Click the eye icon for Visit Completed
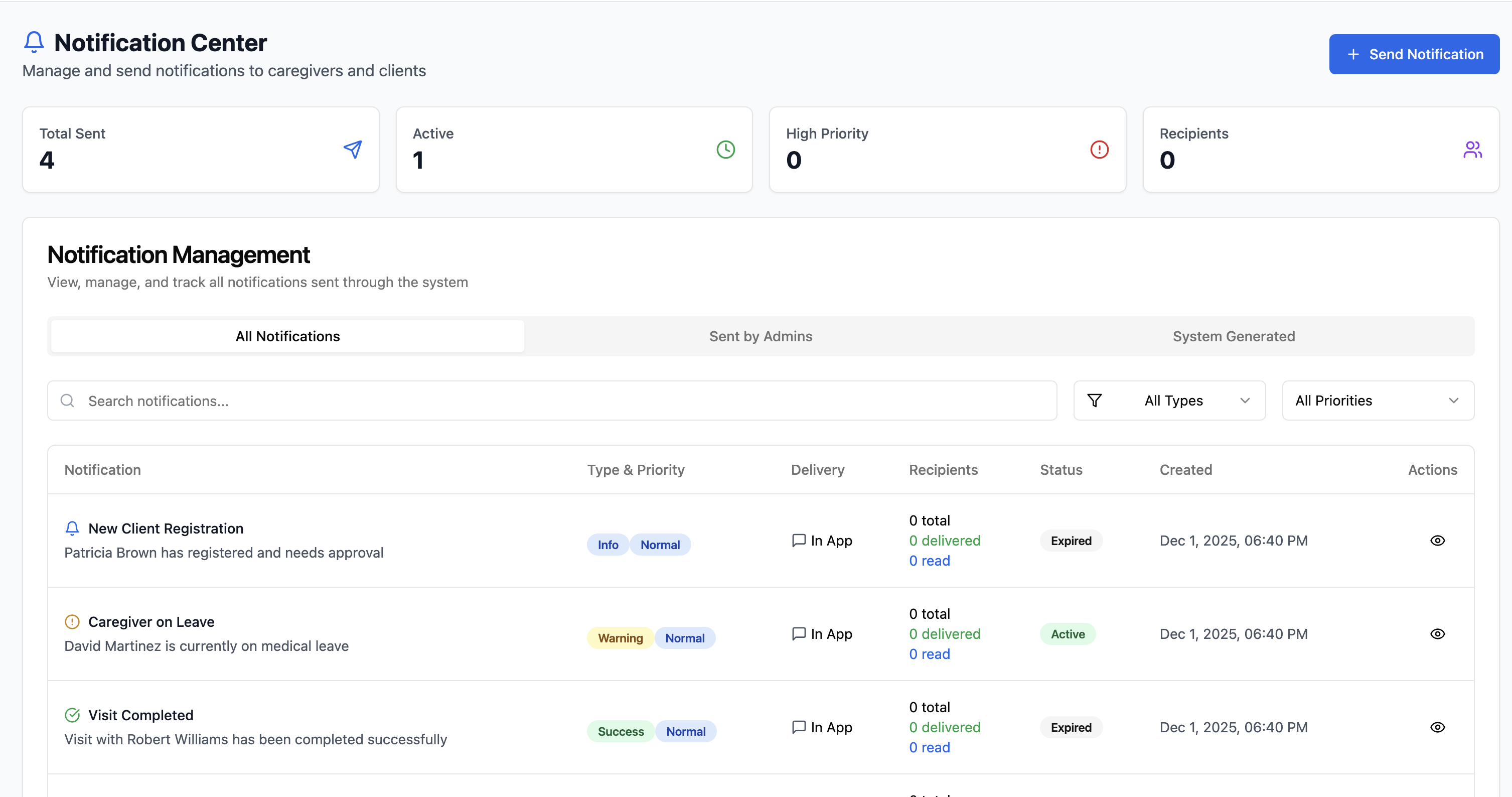1512x797 pixels. click(x=1437, y=727)
